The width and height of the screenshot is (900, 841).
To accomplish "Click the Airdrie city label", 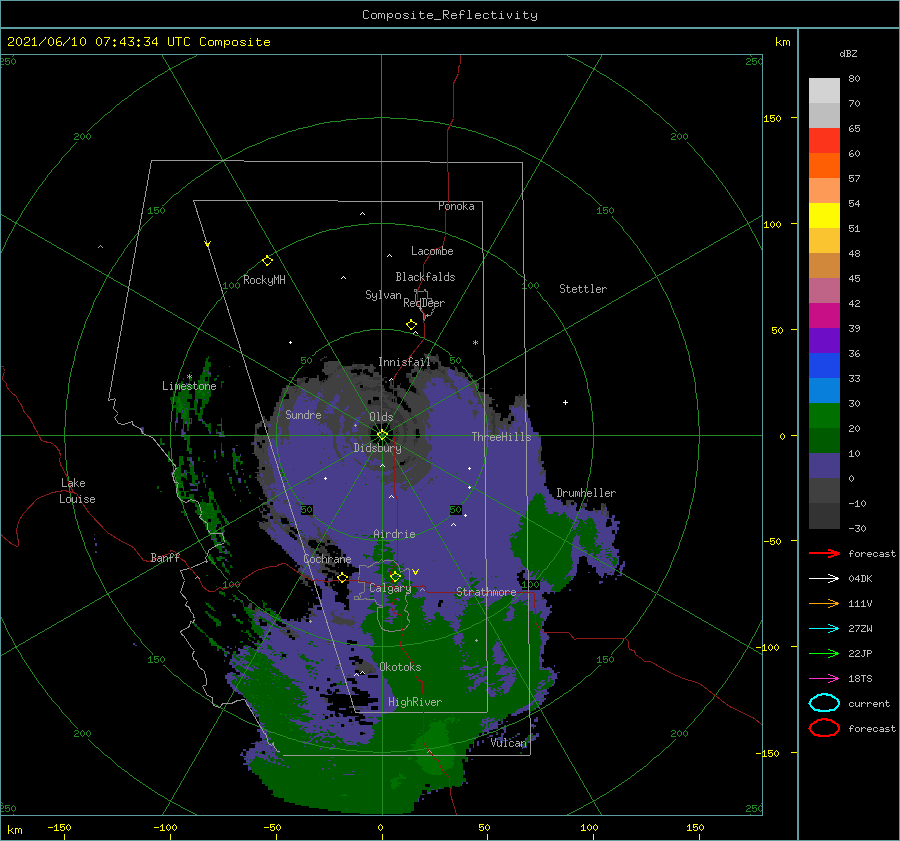I will (x=394, y=534).
